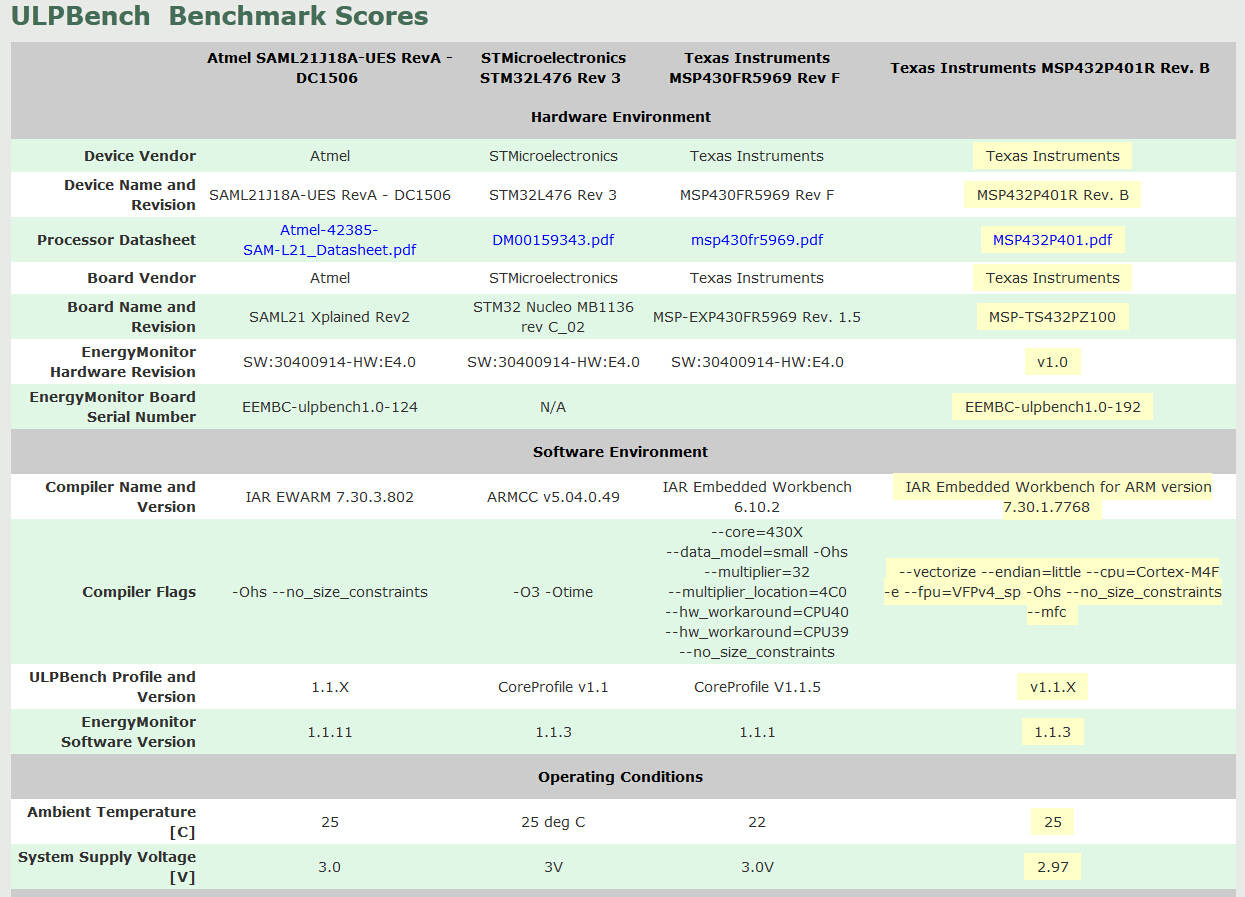1245x897 pixels.
Task: Select the STM32 Nucleo MB1136 rev C_02 cell
Action: [x=553, y=317]
